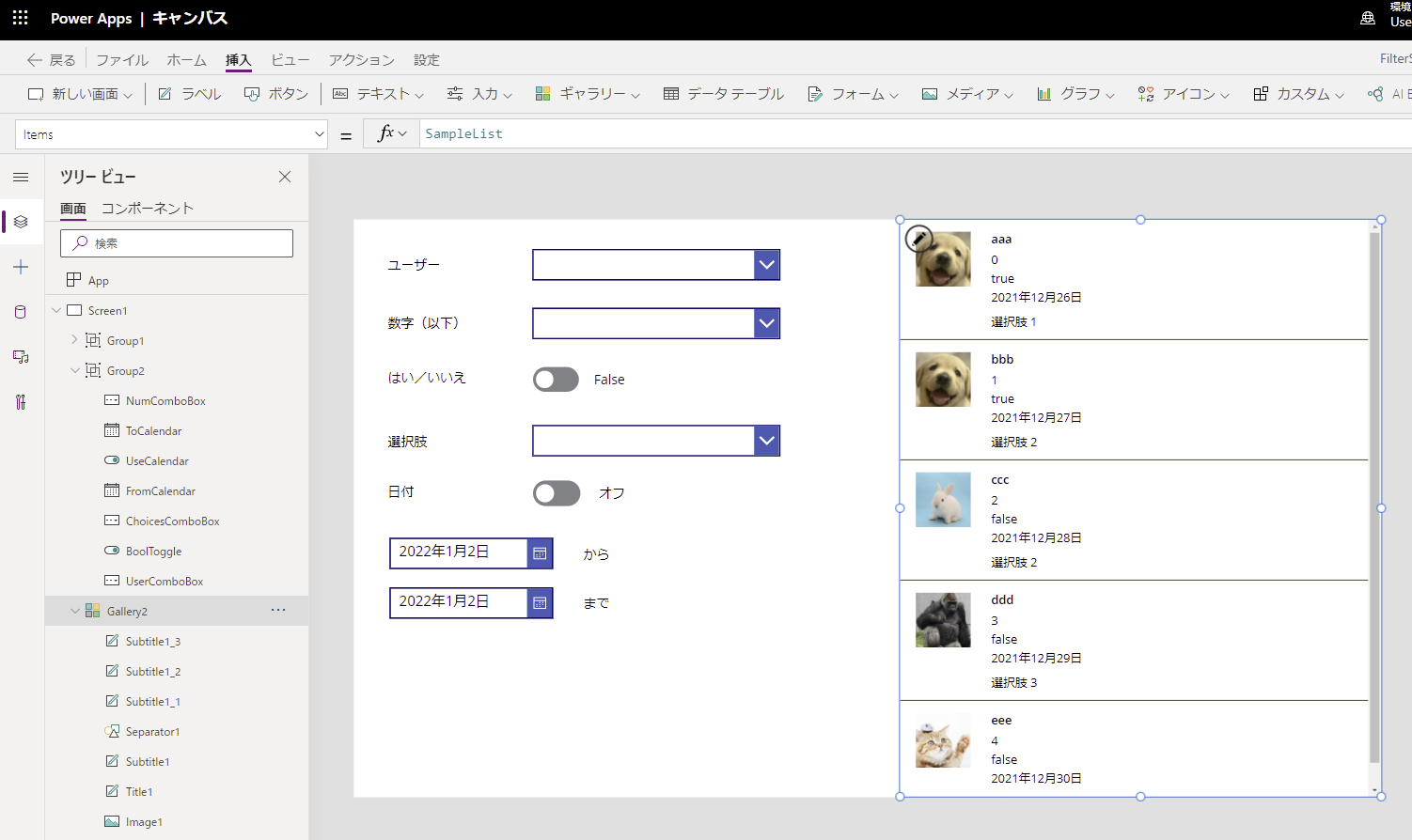Switch to the ビュー tab

290,60
